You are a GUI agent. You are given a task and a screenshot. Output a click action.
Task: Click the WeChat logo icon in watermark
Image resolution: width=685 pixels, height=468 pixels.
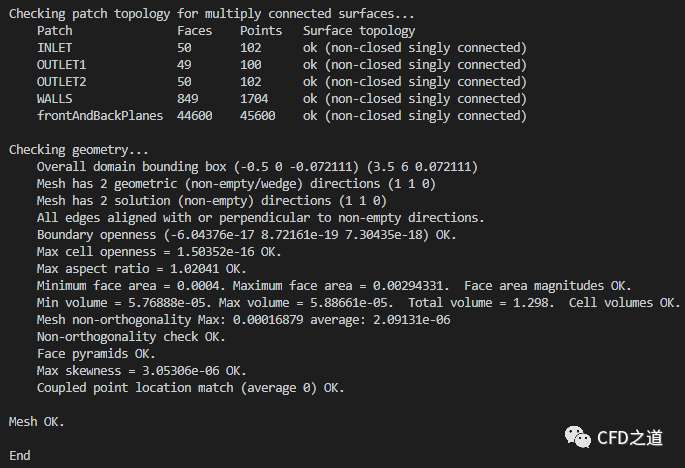pyautogui.click(x=577, y=435)
